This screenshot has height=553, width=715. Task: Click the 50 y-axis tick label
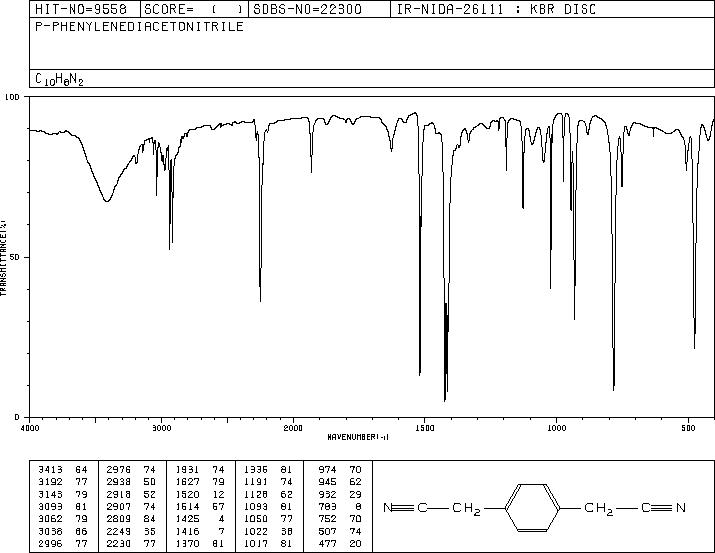coord(15,257)
